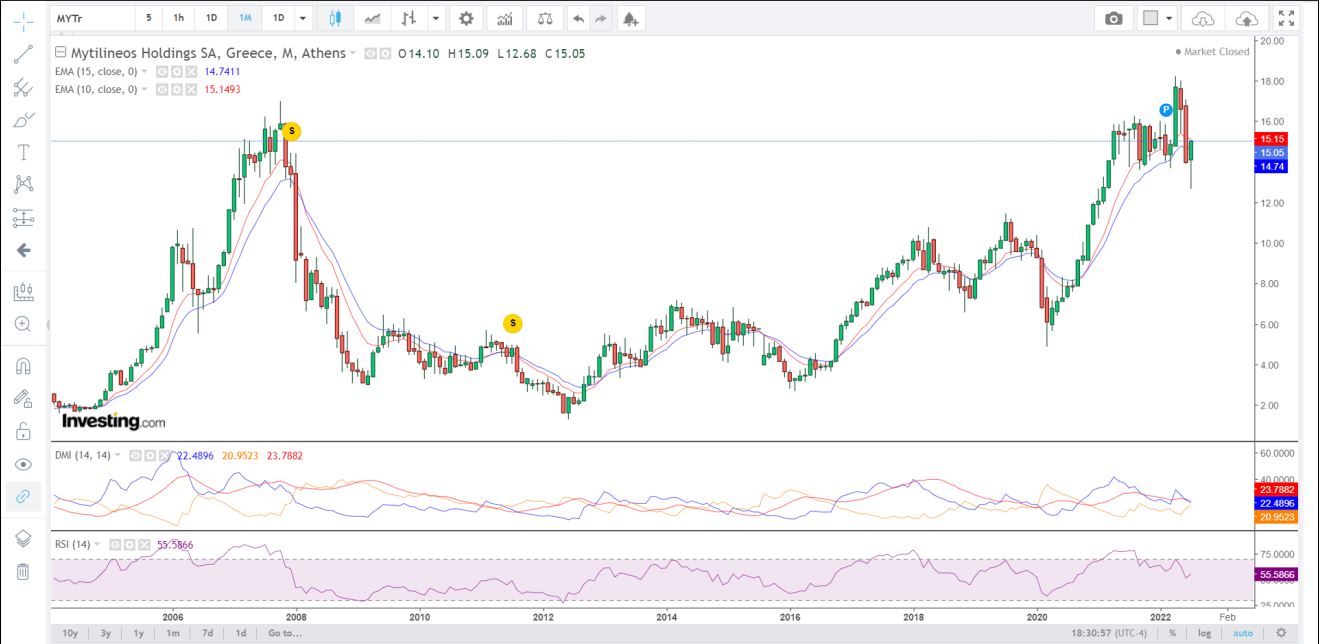1321x644 pixels.
Task: Open the bar style dropdown arrow
Action: [x=436, y=18]
